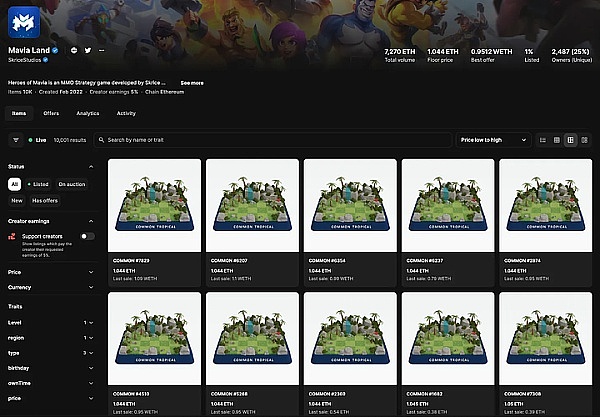Select the highlighted grid view icon

click(570, 141)
